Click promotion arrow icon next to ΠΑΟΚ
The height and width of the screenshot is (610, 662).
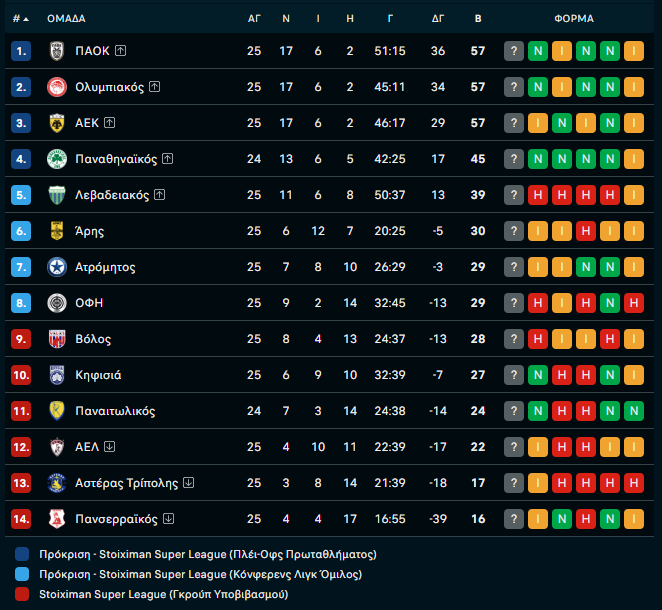(x=121, y=51)
